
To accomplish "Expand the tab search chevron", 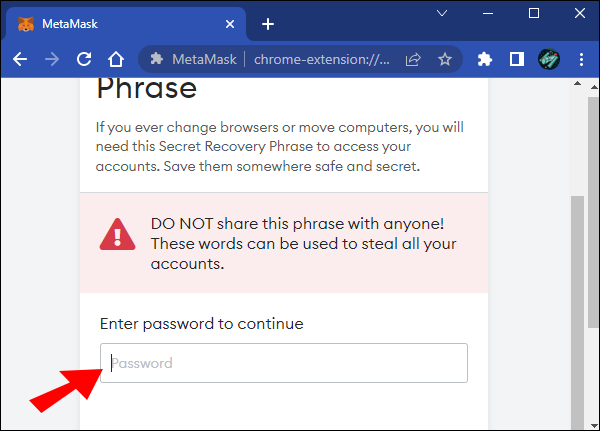I will 442,13.
